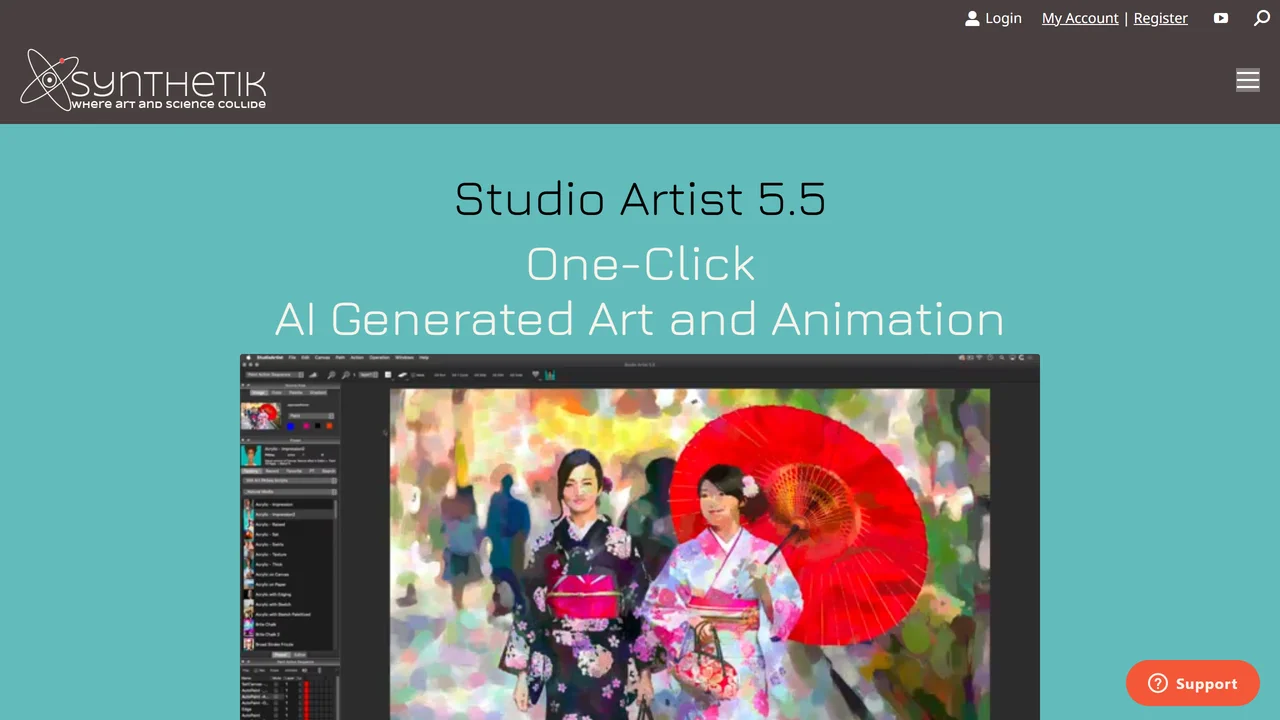
Task: Click Action menu in Studio Artist screenshot
Action: coord(357,358)
